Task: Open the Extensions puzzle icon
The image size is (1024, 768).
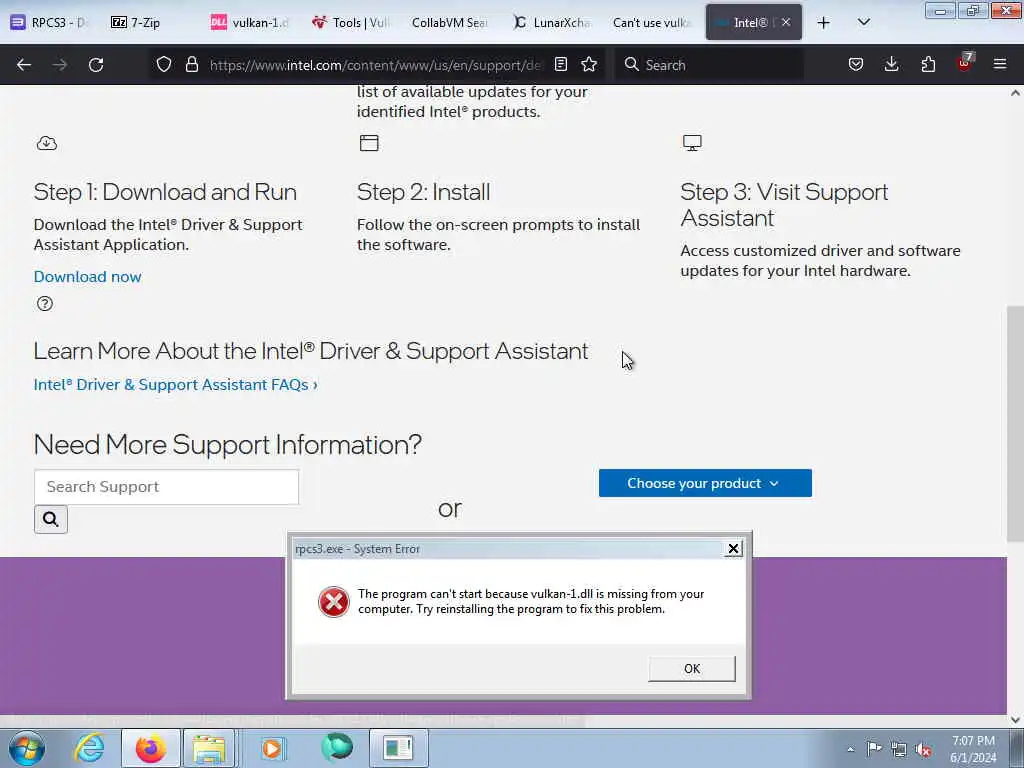Action: point(928,64)
